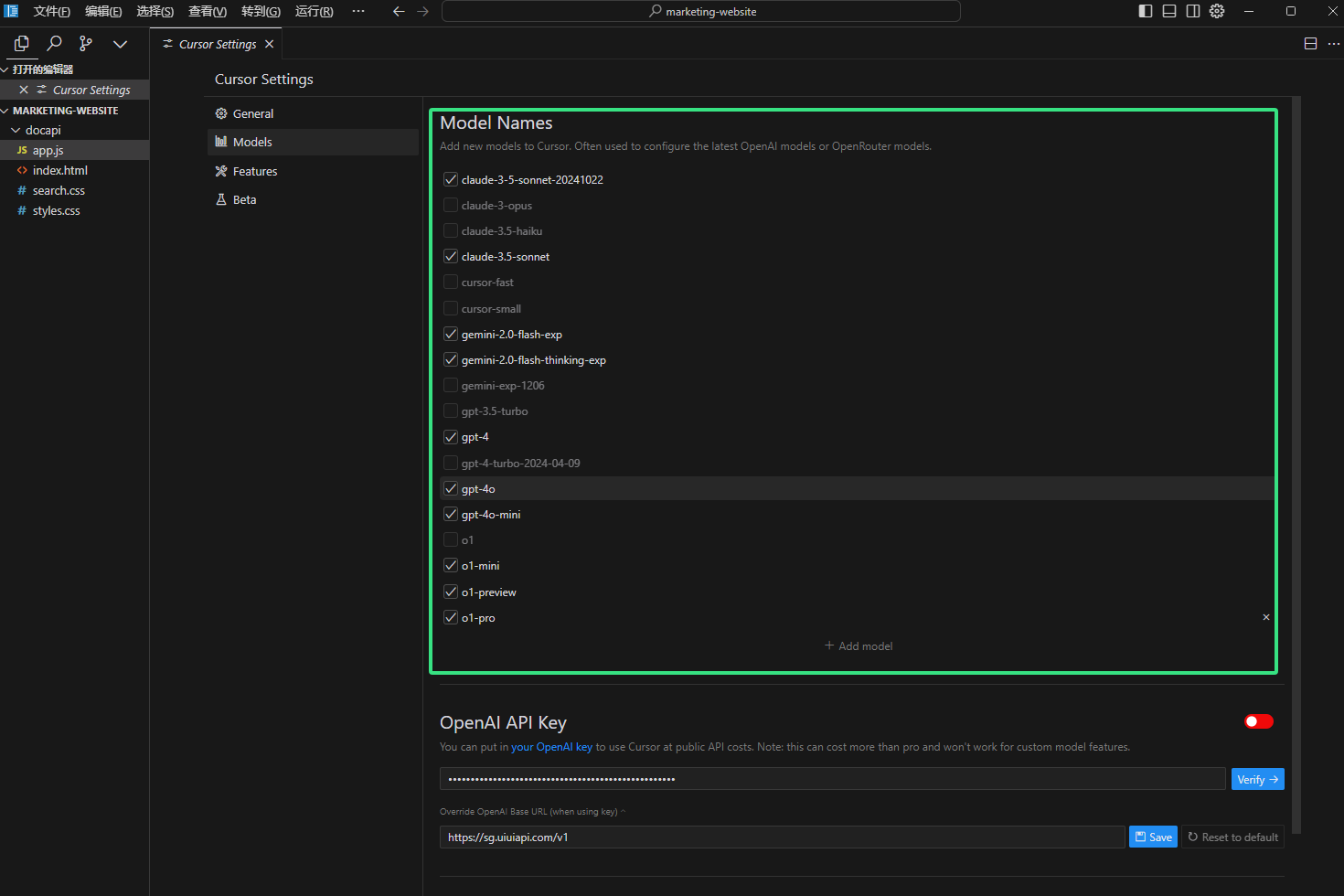Screen dimensions: 1344x896
Task: Select the Models settings section
Action: point(313,142)
